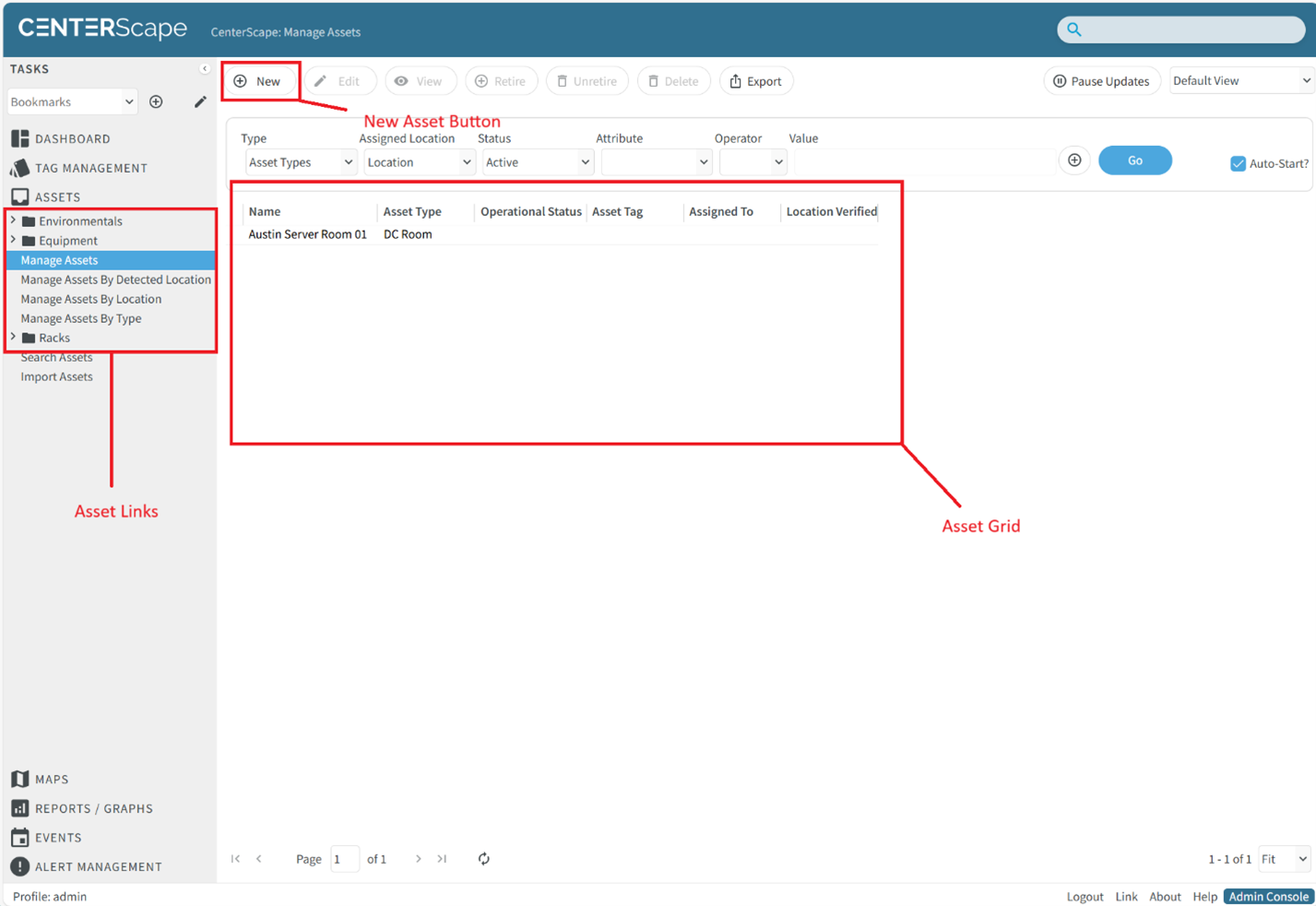This screenshot has width=1316, height=906.
Task: Open Alert Management from sidebar
Action: pyautogui.click(x=98, y=867)
